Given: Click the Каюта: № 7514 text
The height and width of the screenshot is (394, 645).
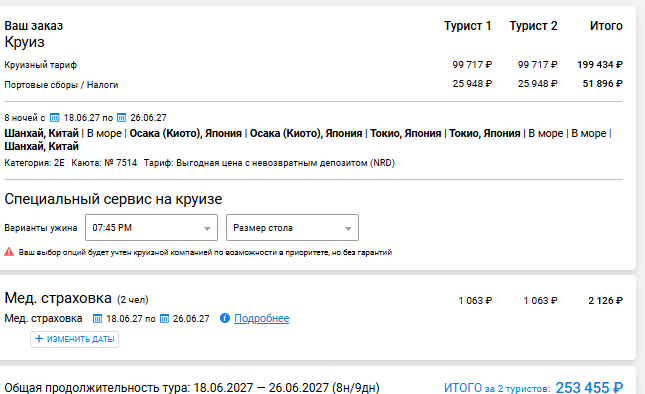Looking at the screenshot, I should 104,163.
